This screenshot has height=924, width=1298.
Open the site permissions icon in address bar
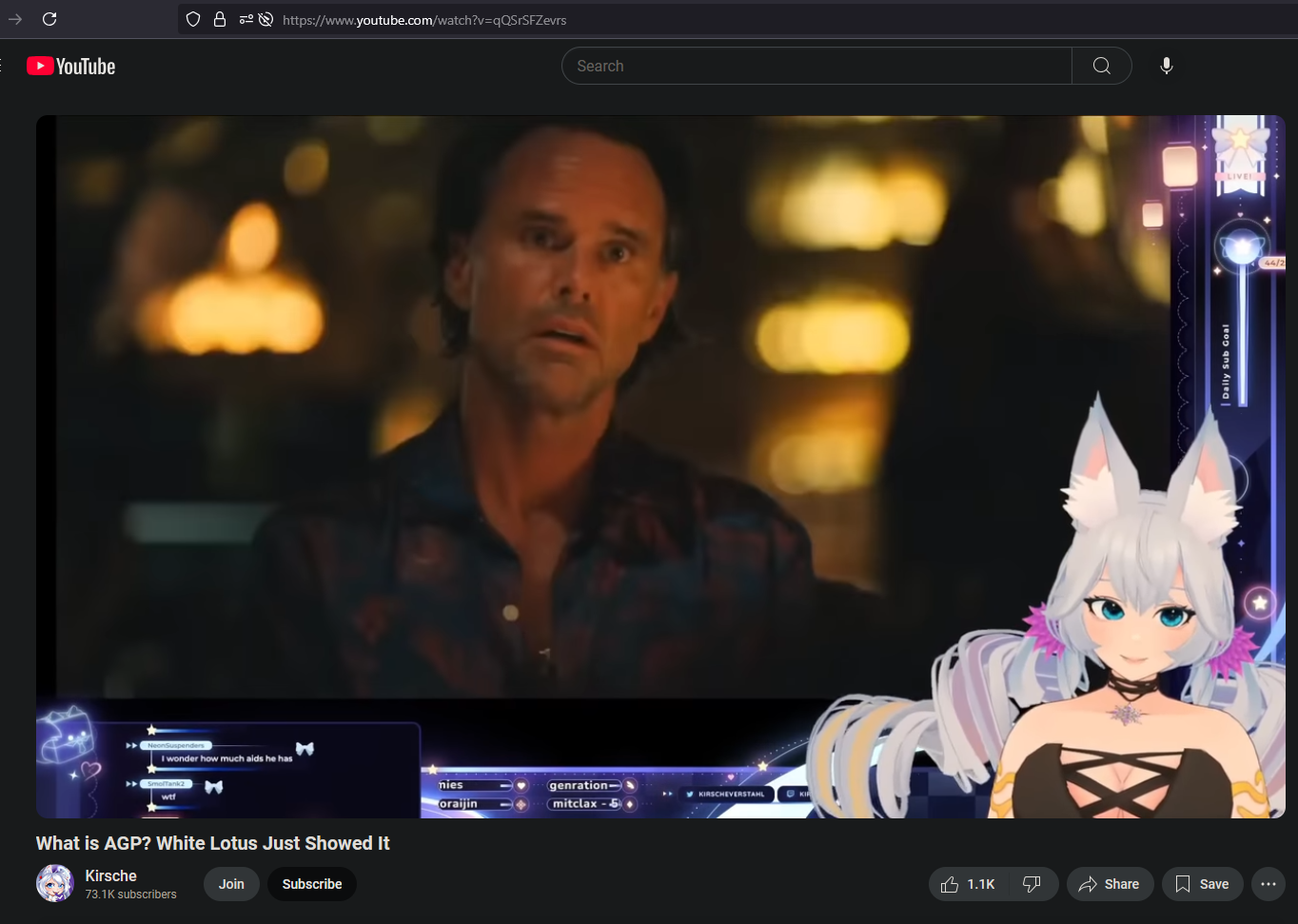246,19
